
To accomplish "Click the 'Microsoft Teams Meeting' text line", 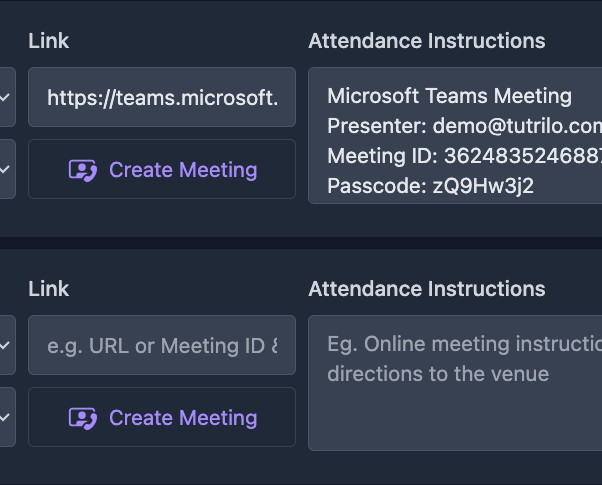I will [450, 96].
